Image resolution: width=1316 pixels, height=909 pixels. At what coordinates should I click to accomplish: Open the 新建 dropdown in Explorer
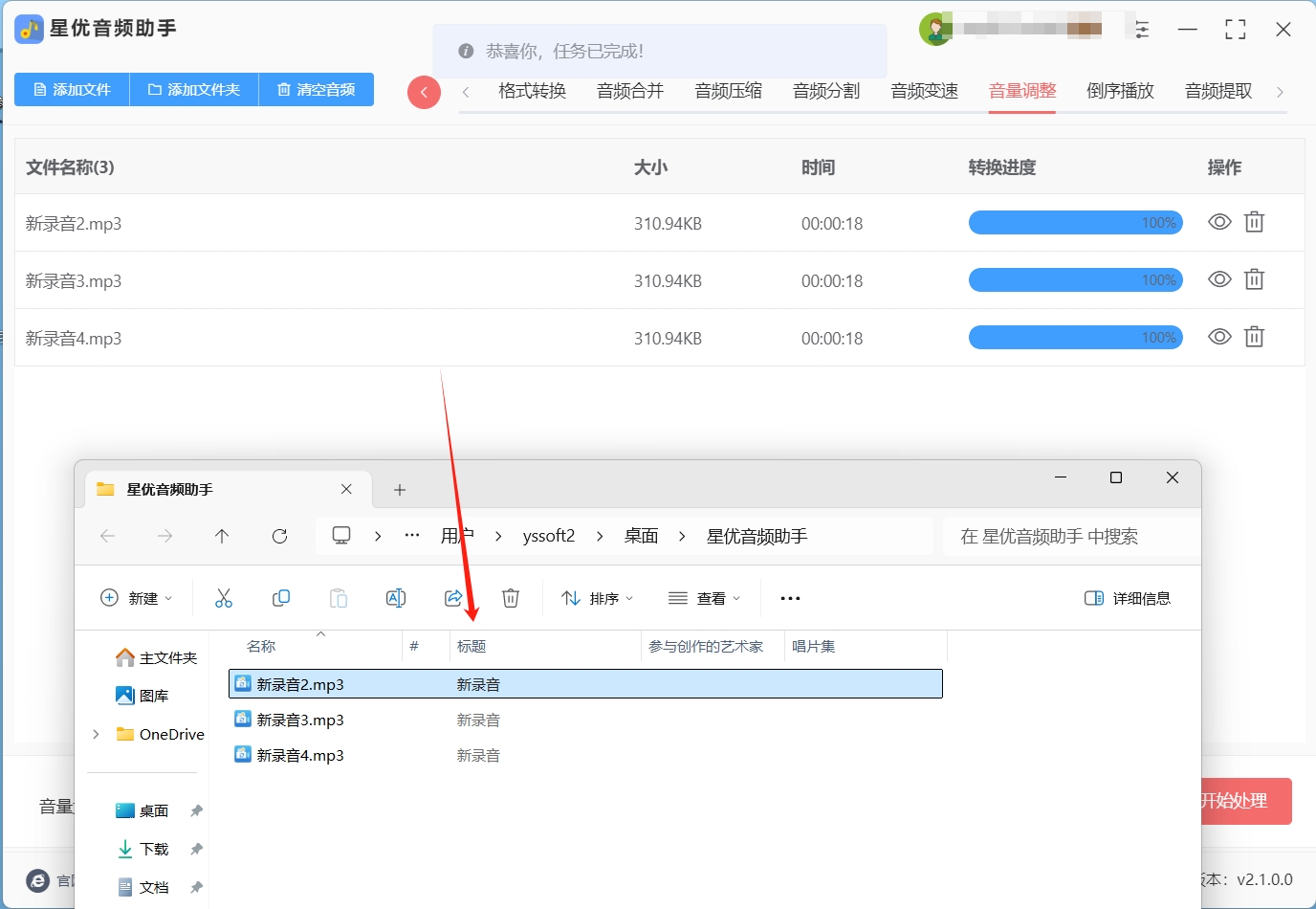[137, 598]
